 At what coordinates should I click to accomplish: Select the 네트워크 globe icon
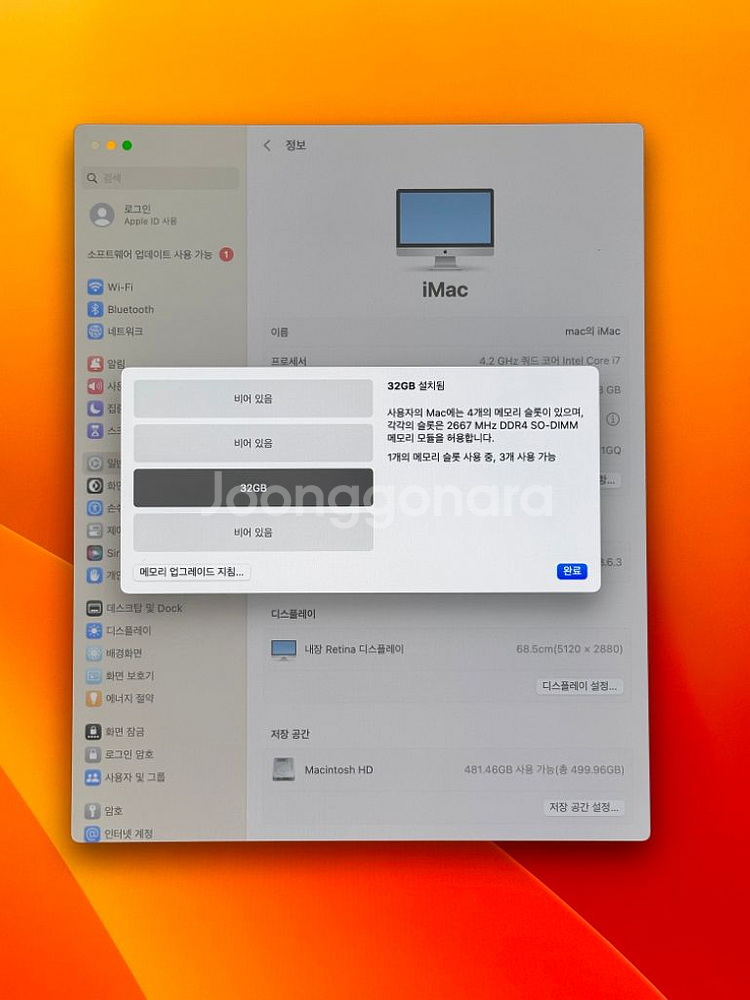(x=95, y=332)
